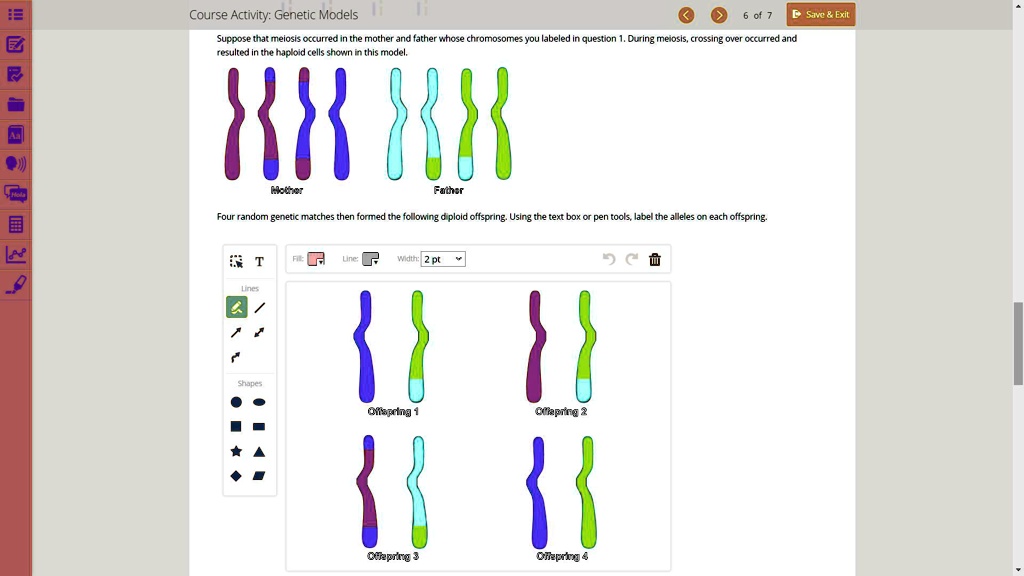
Task: Click the undo arrow in the drawing toolbar
Action: click(608, 258)
